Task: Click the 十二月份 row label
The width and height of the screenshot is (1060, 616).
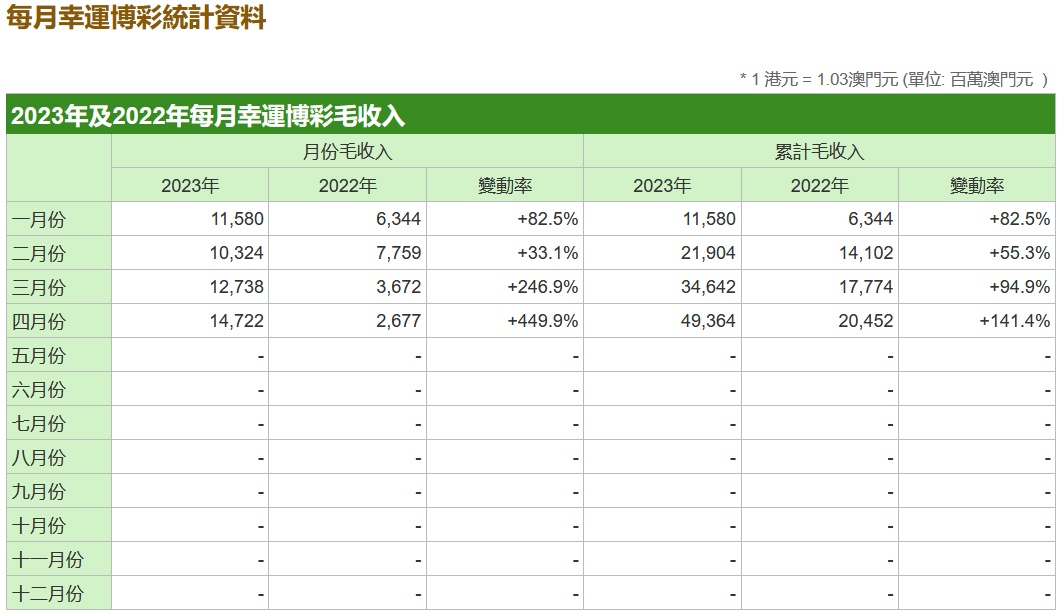Action: pos(47,594)
